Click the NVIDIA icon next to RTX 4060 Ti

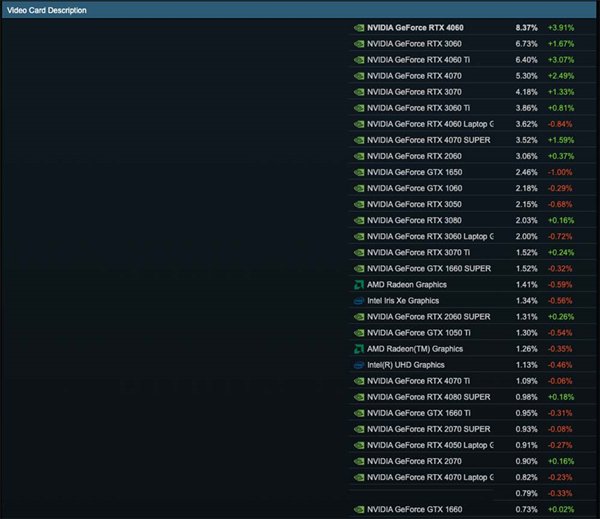click(x=359, y=60)
